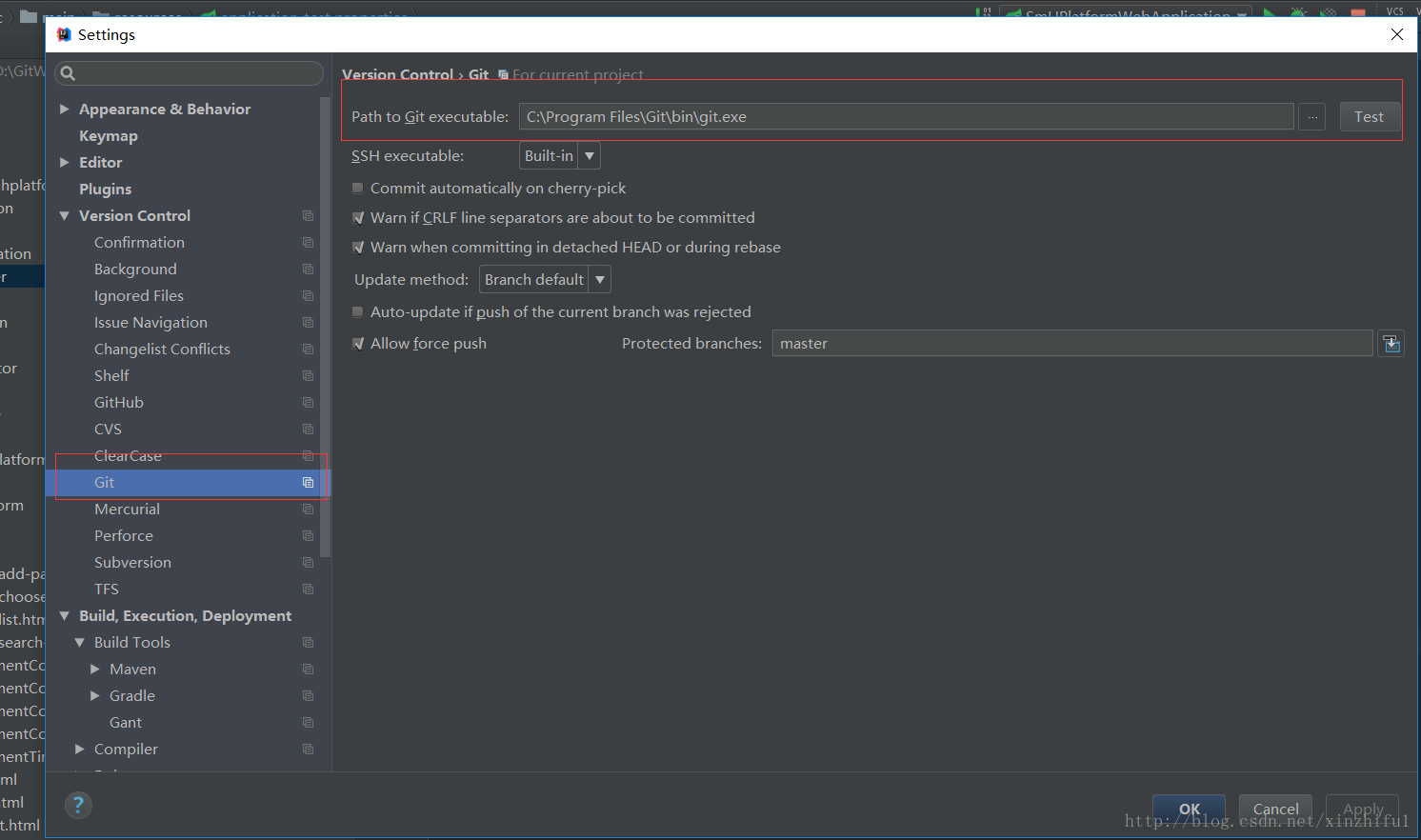Click the project icon on Mercurial row
This screenshot has width=1421, height=840.
click(x=308, y=510)
